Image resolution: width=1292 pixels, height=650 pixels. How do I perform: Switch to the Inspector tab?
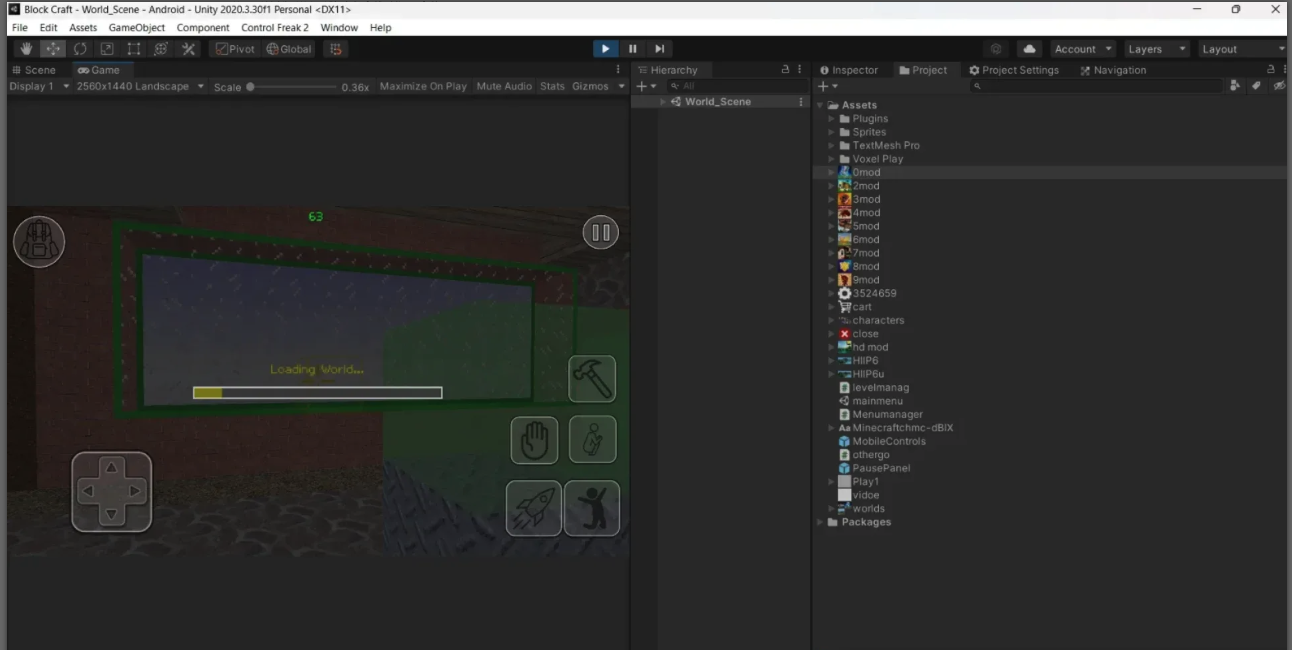(849, 70)
